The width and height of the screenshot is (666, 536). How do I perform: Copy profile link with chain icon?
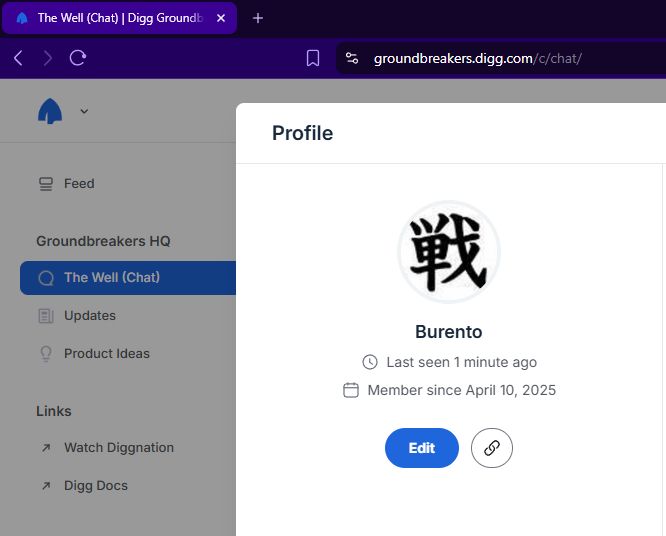[491, 448]
